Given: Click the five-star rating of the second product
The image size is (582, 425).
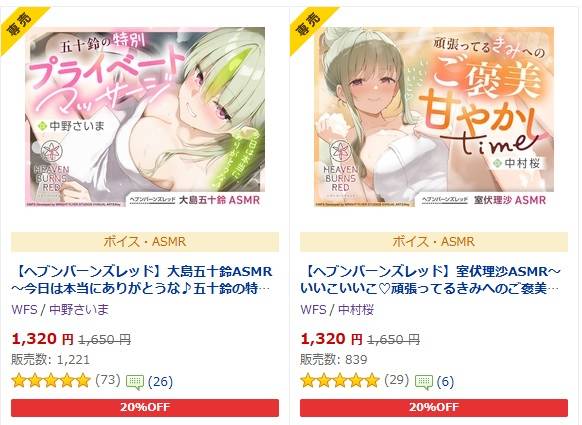Looking at the screenshot, I should 340,381.
